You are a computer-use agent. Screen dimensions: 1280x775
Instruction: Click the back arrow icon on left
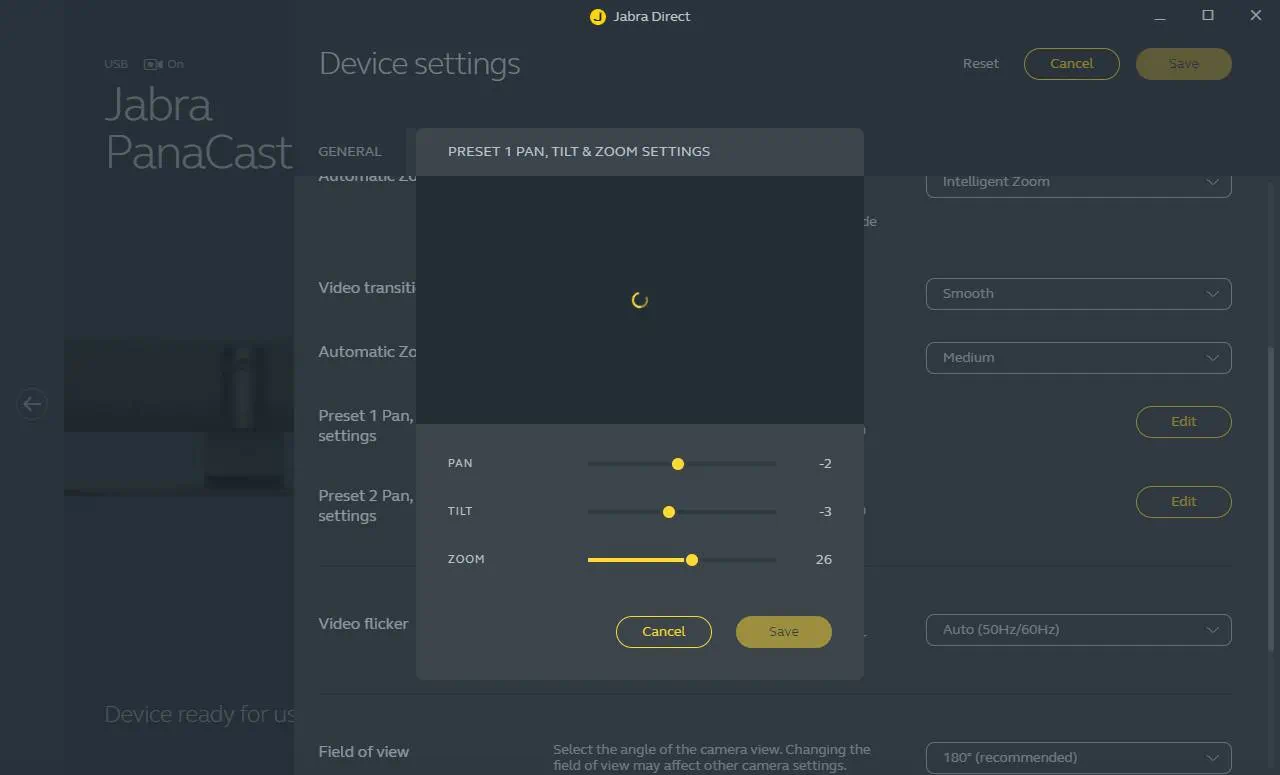point(32,404)
